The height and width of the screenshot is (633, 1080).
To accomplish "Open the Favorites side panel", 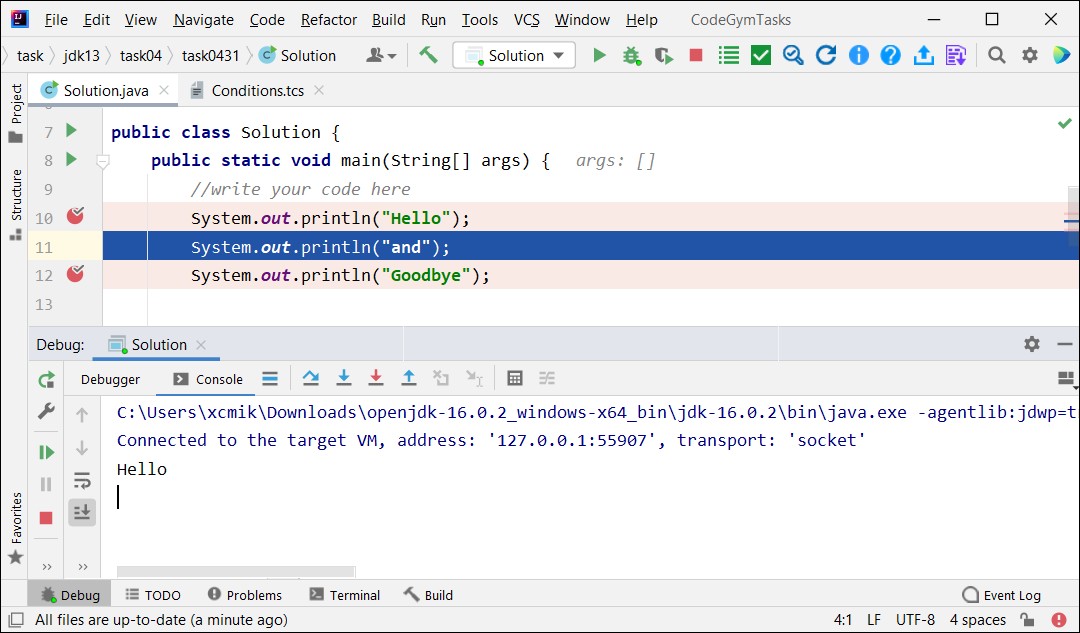I will 15,528.
